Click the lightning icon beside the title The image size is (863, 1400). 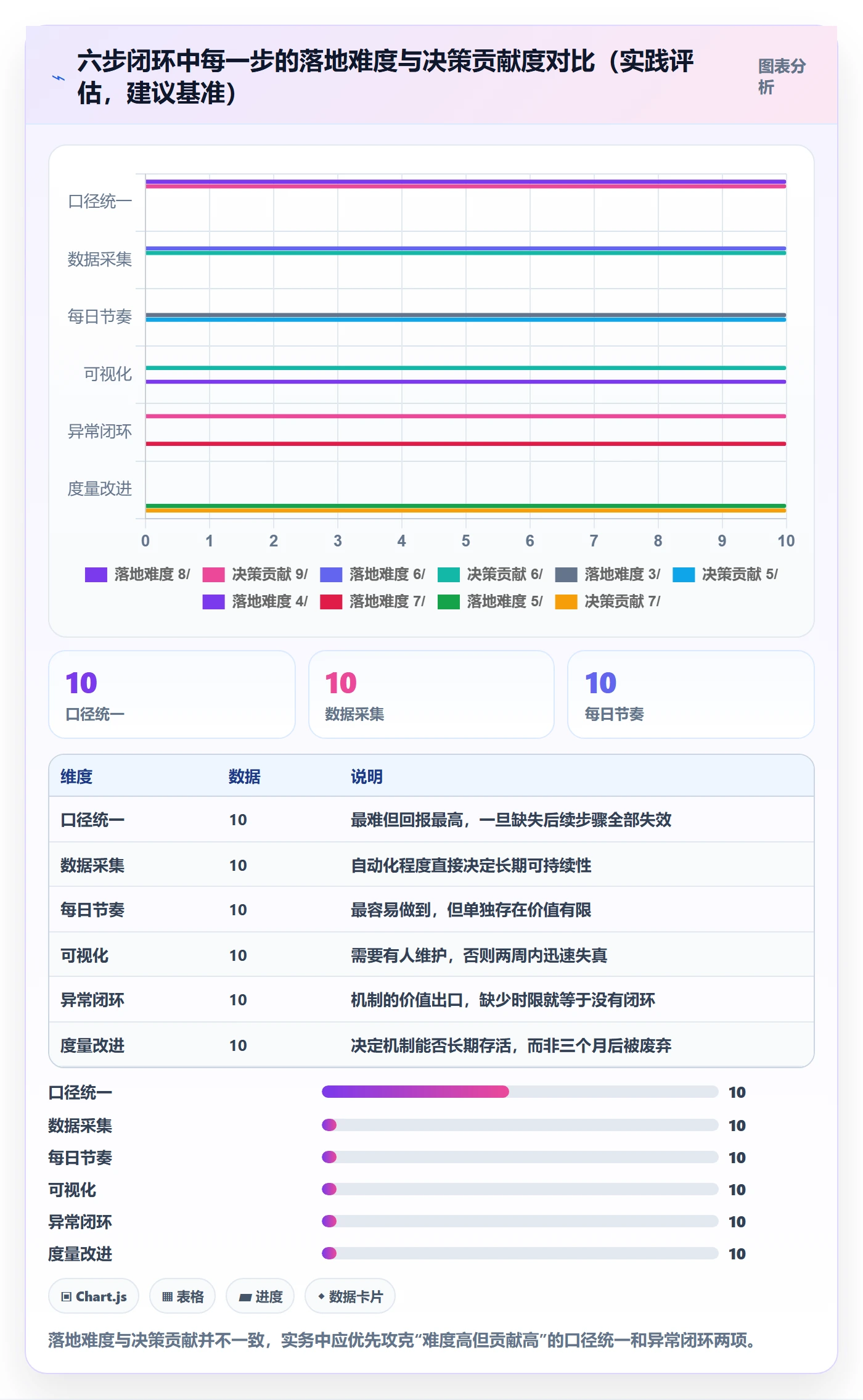pos(59,78)
